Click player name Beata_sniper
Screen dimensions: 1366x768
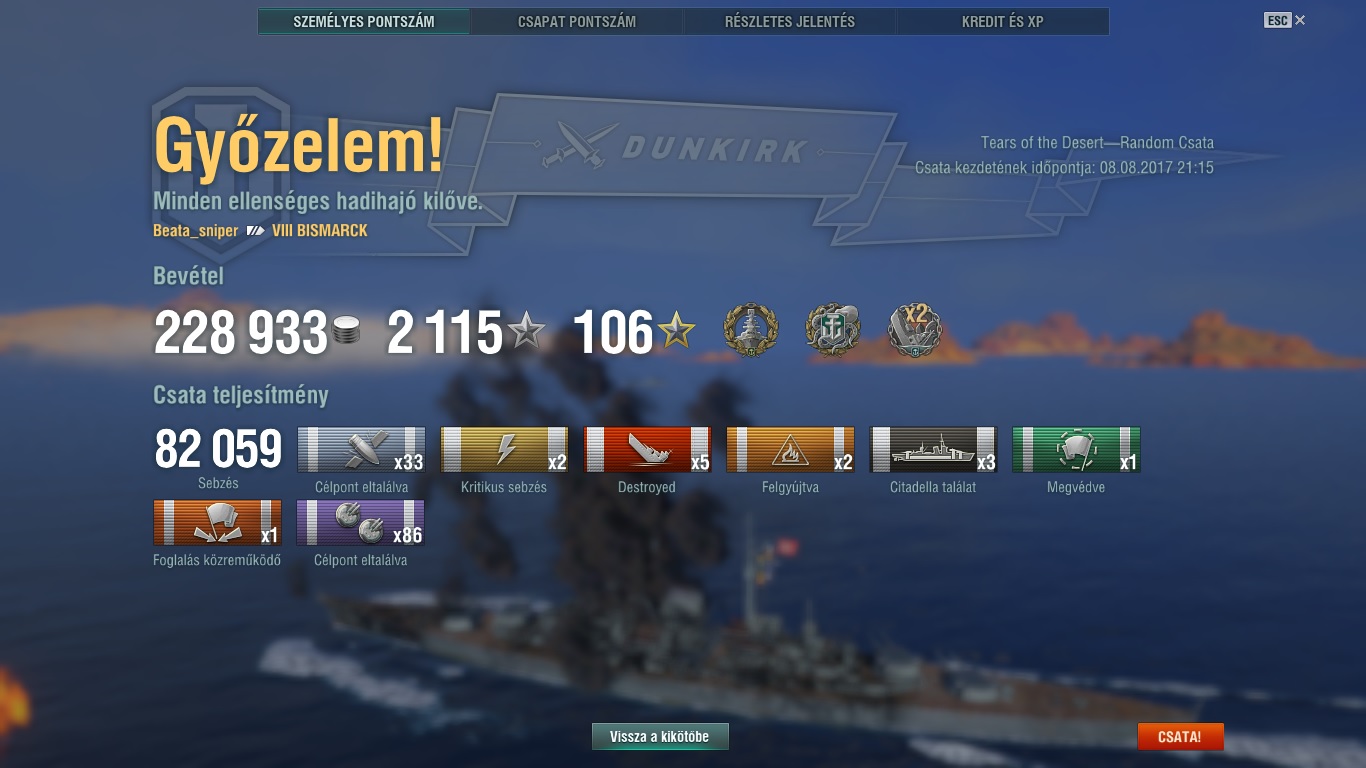click(196, 231)
